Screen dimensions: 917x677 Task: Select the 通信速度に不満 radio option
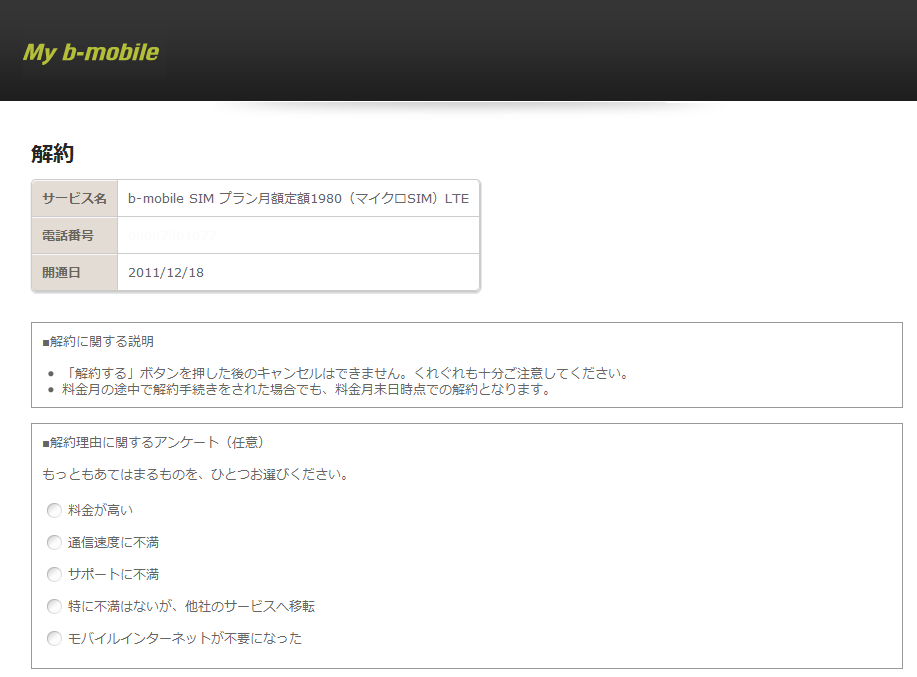(x=54, y=543)
